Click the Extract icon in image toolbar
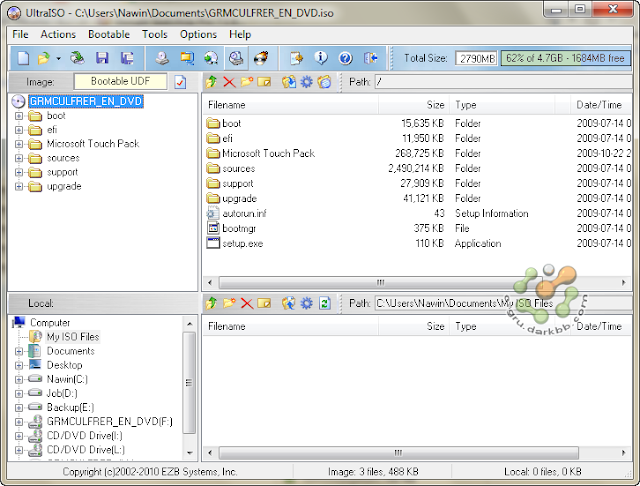The height and width of the screenshot is (486, 640). pyautogui.click(x=289, y=82)
